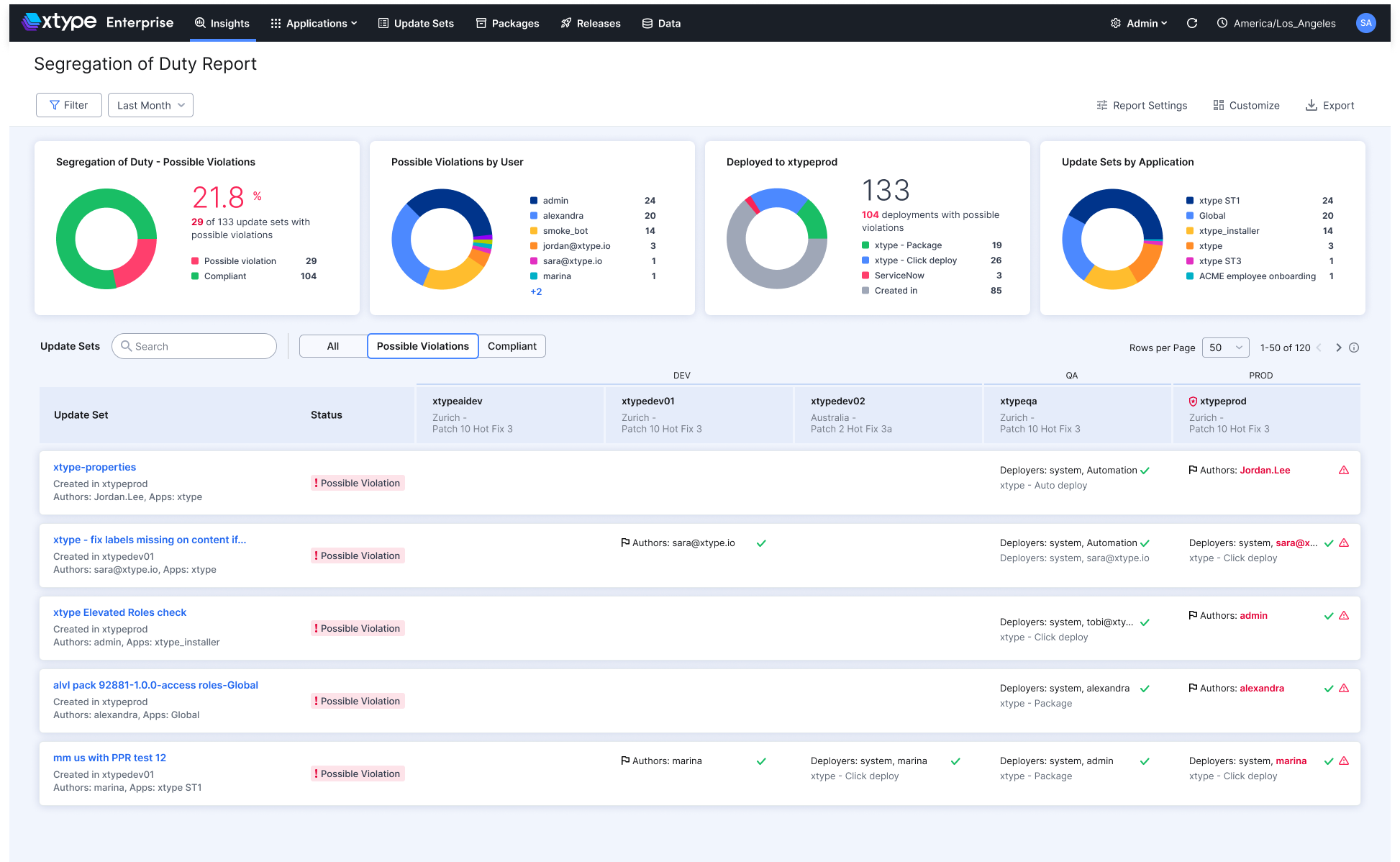This screenshot has width=1400, height=862.
Task: Expand the Last Month date dropdown
Action: point(150,105)
